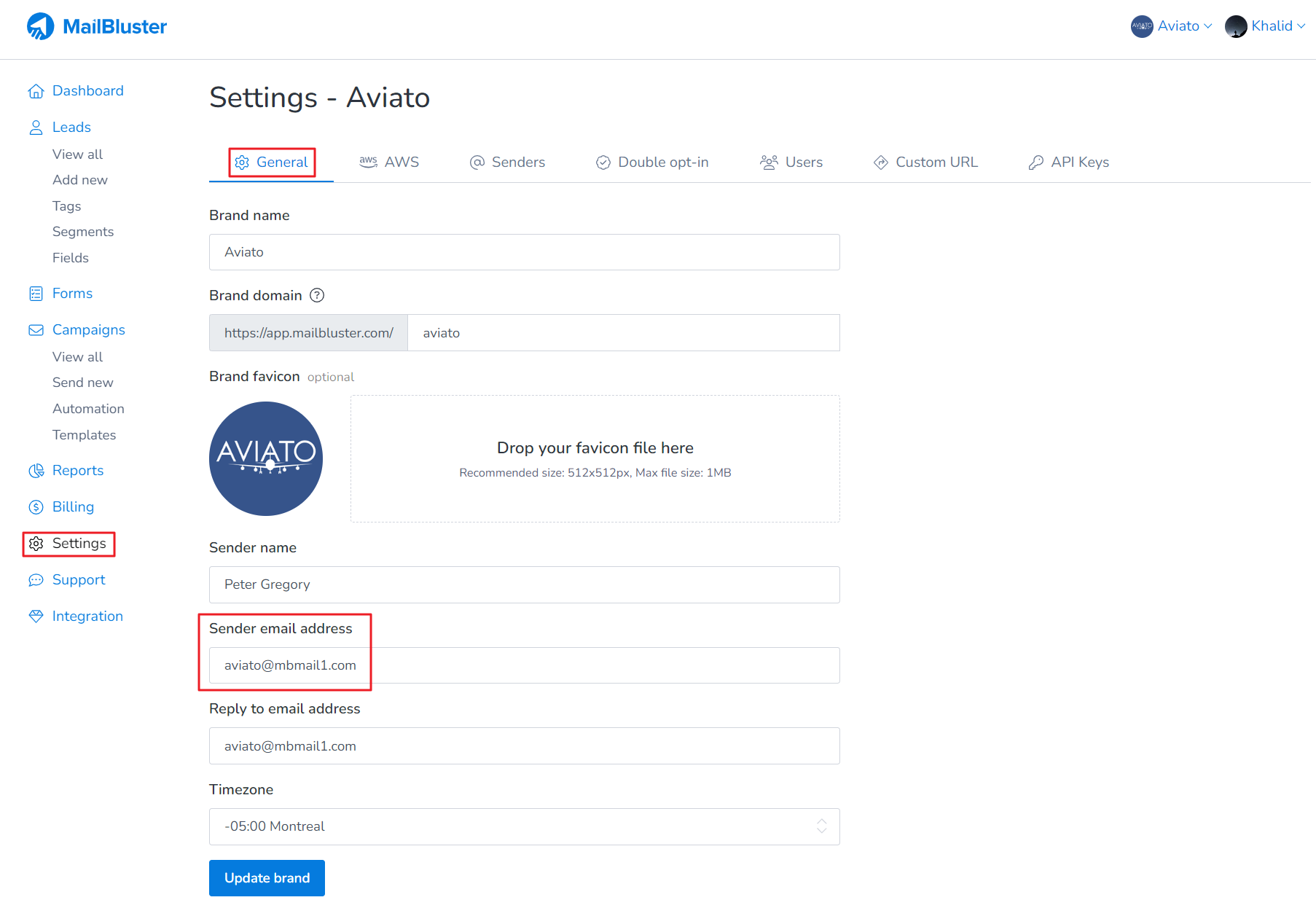
Task: Open the Double opt-in tab
Action: point(652,163)
